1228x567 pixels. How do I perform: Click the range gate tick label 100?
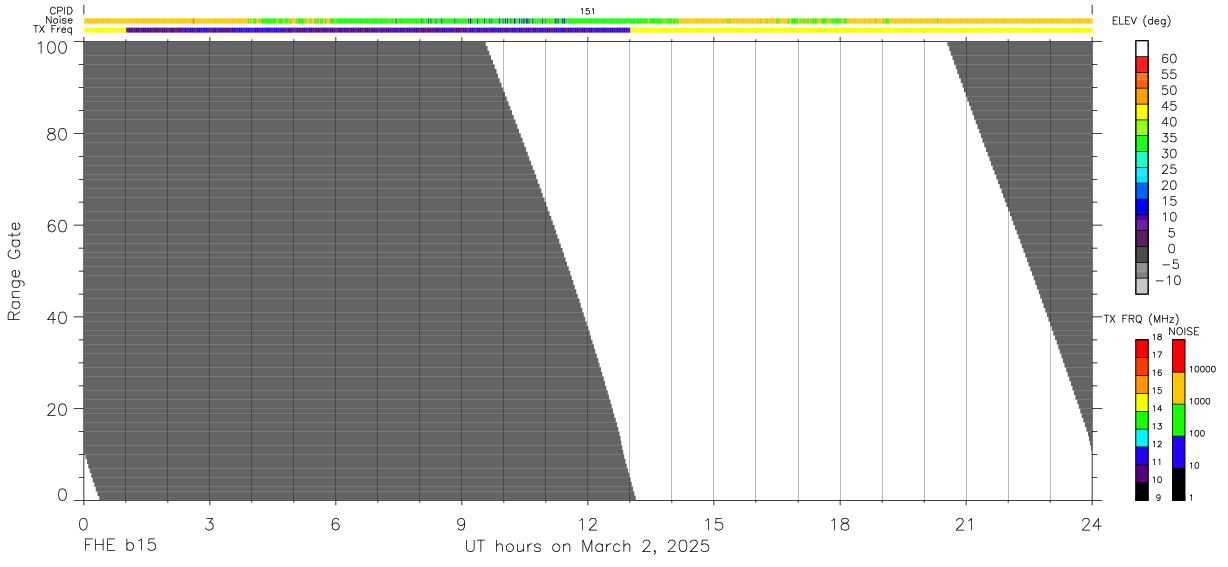[x=51, y=47]
